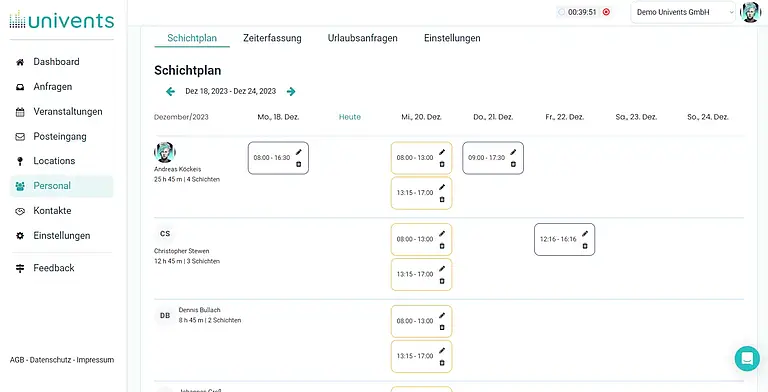Delete Andreas Köckeis 09:00 - 17:30 shift

(513, 164)
